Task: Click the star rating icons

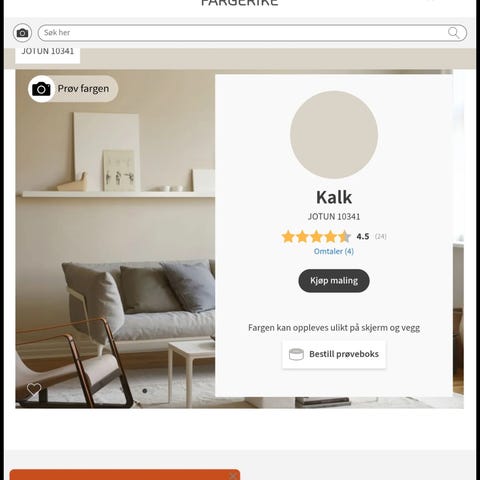Action: 316,237
